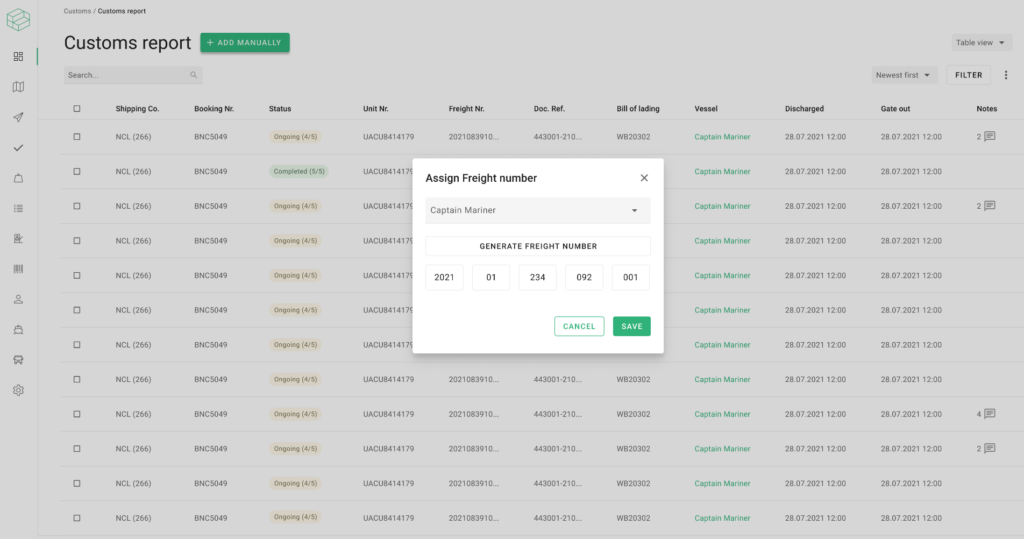Open the barcode sidebar icon
The width and height of the screenshot is (1024, 539).
[18, 269]
